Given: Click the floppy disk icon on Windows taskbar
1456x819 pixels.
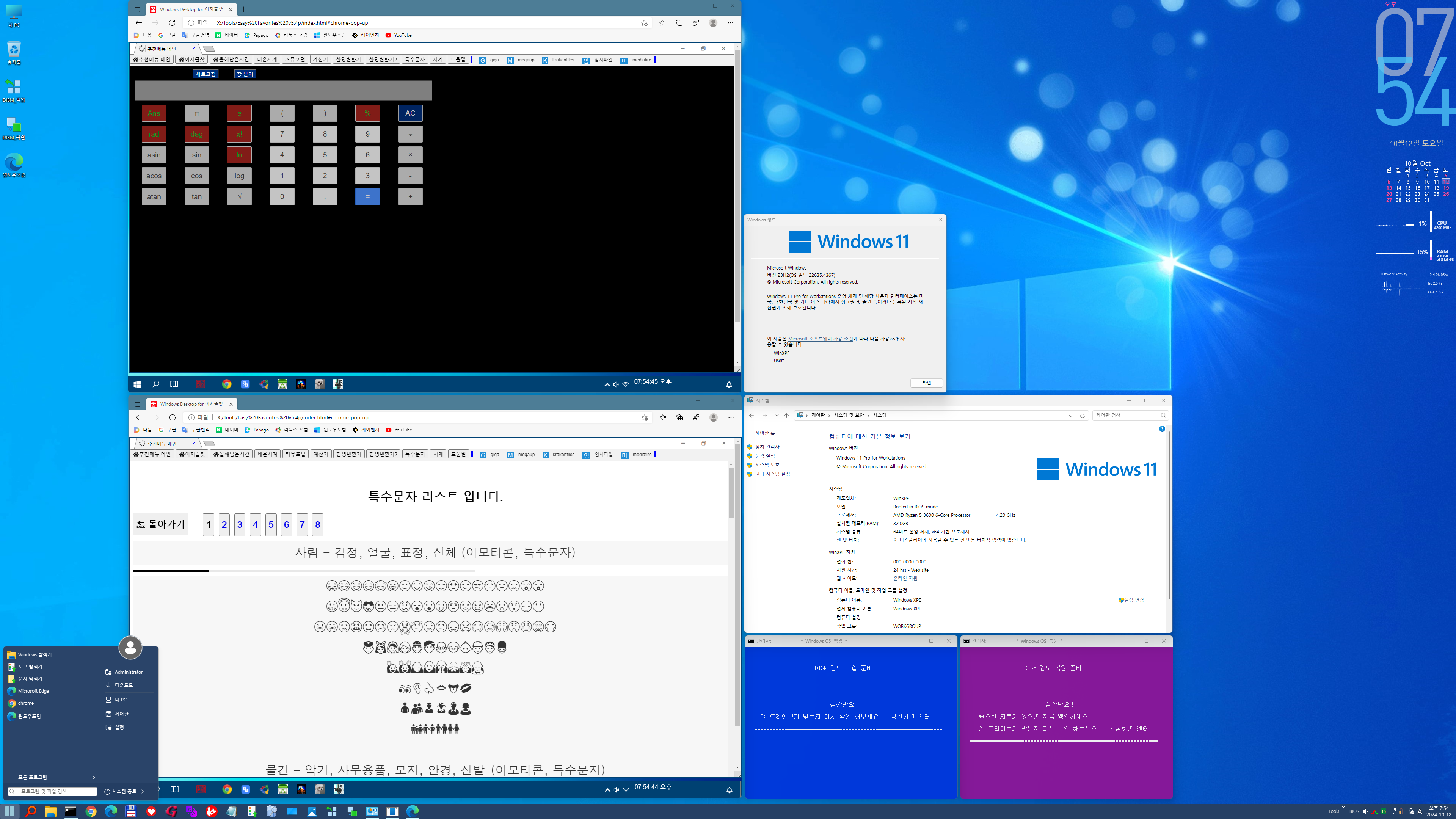Looking at the screenshot, I should pyautogui.click(x=130, y=811).
